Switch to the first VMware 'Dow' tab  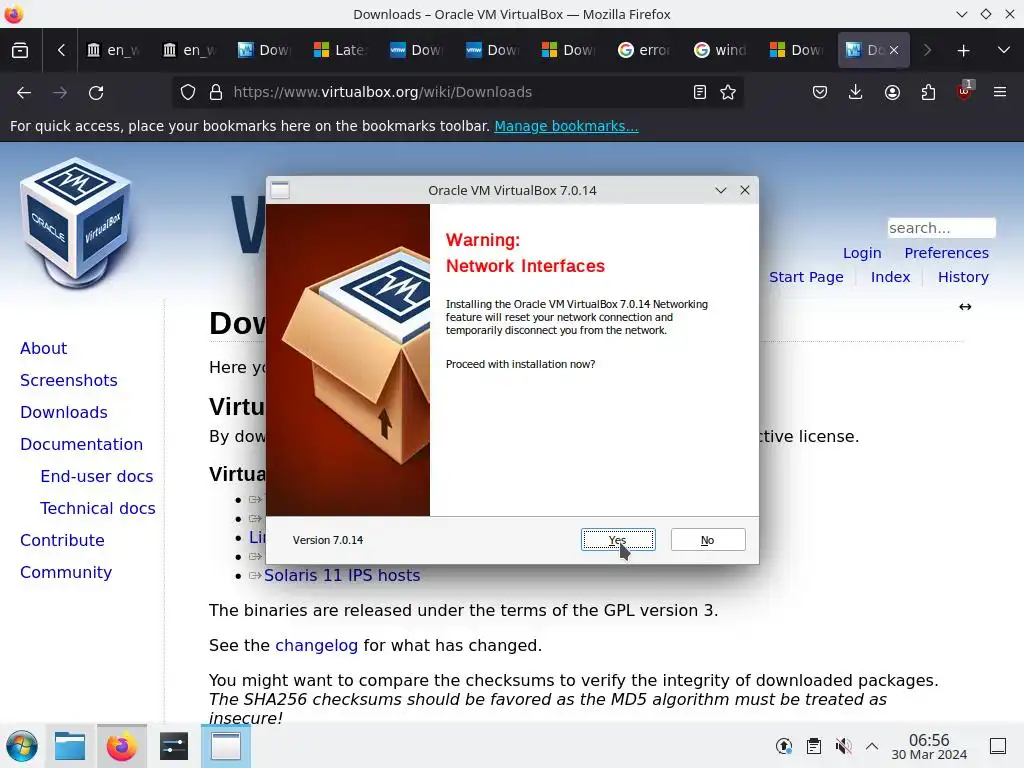pos(418,50)
